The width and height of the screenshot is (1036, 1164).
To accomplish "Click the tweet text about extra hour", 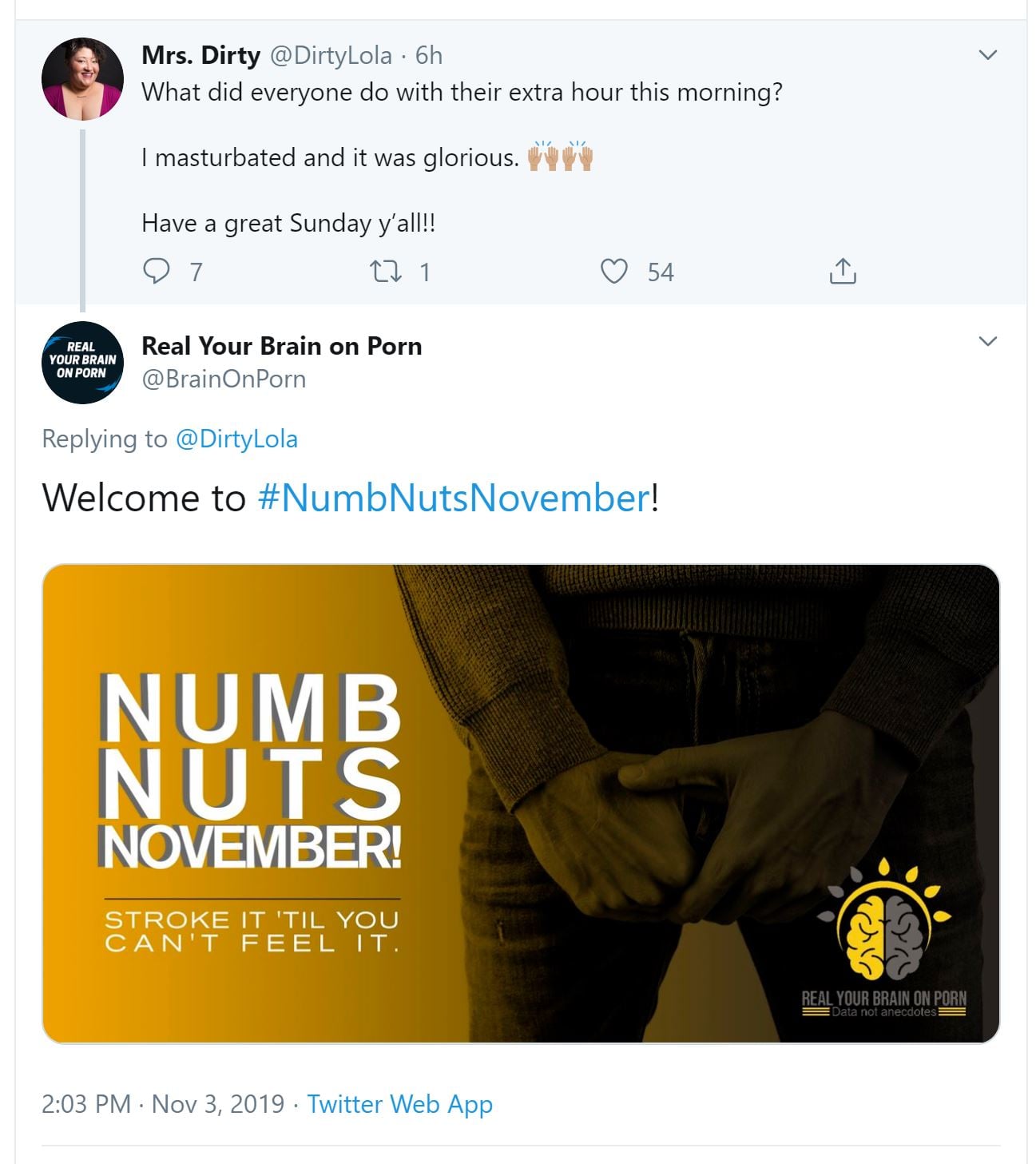I will [462, 93].
